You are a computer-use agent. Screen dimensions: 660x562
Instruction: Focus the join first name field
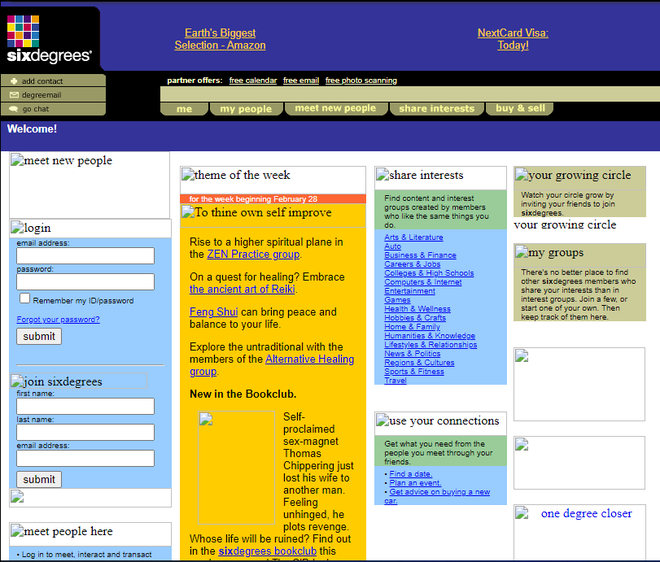coord(85,406)
